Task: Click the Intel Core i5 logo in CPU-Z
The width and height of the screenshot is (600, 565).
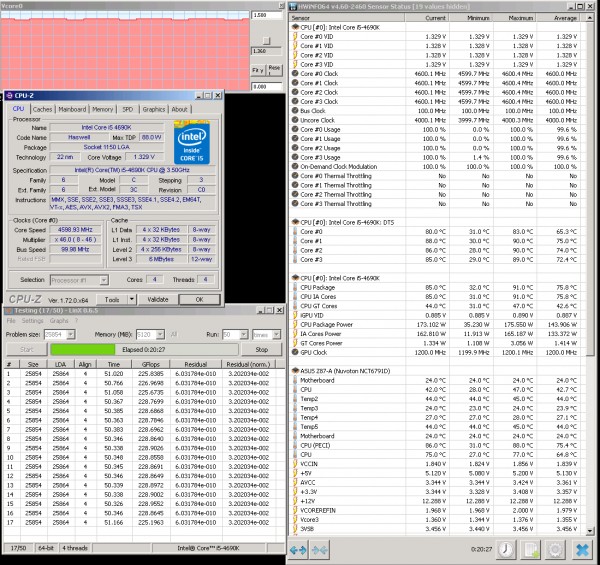Action: [192, 142]
